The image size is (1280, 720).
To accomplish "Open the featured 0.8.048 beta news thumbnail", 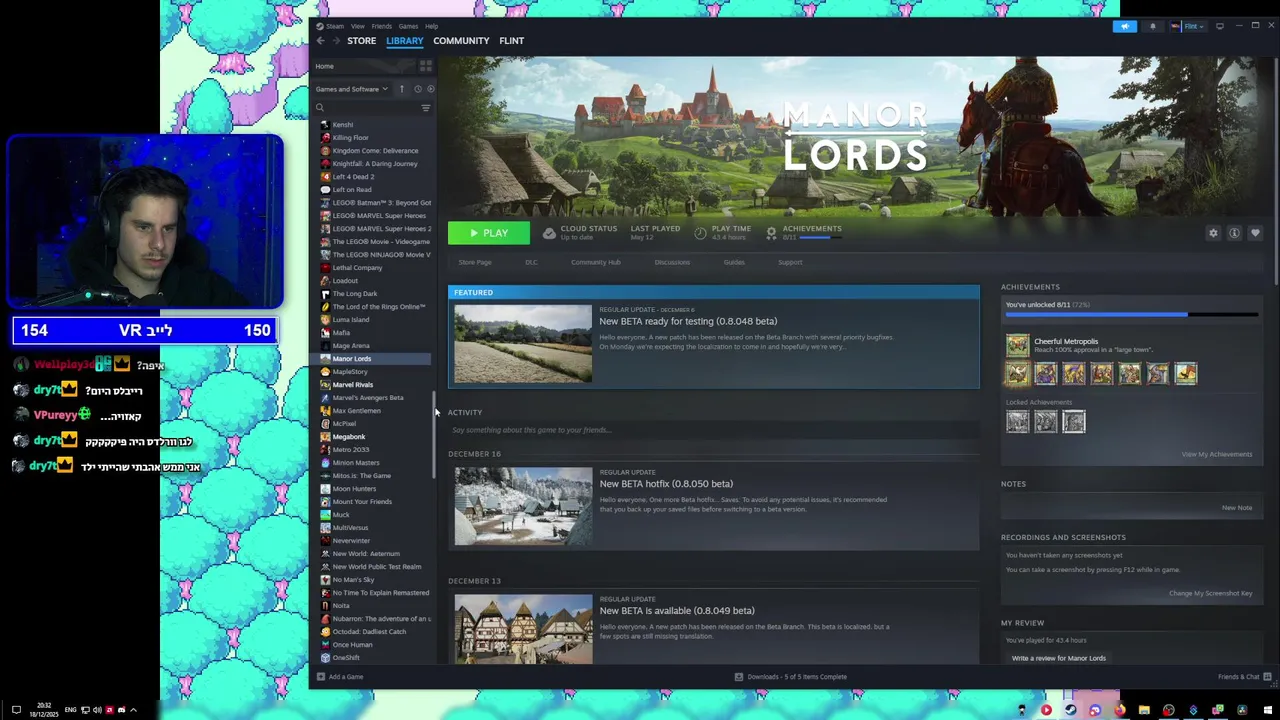I will coord(523,344).
